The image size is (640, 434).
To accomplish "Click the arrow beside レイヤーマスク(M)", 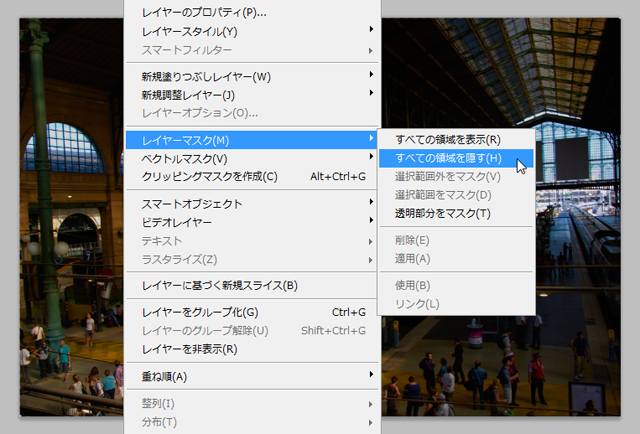I will click(371, 138).
